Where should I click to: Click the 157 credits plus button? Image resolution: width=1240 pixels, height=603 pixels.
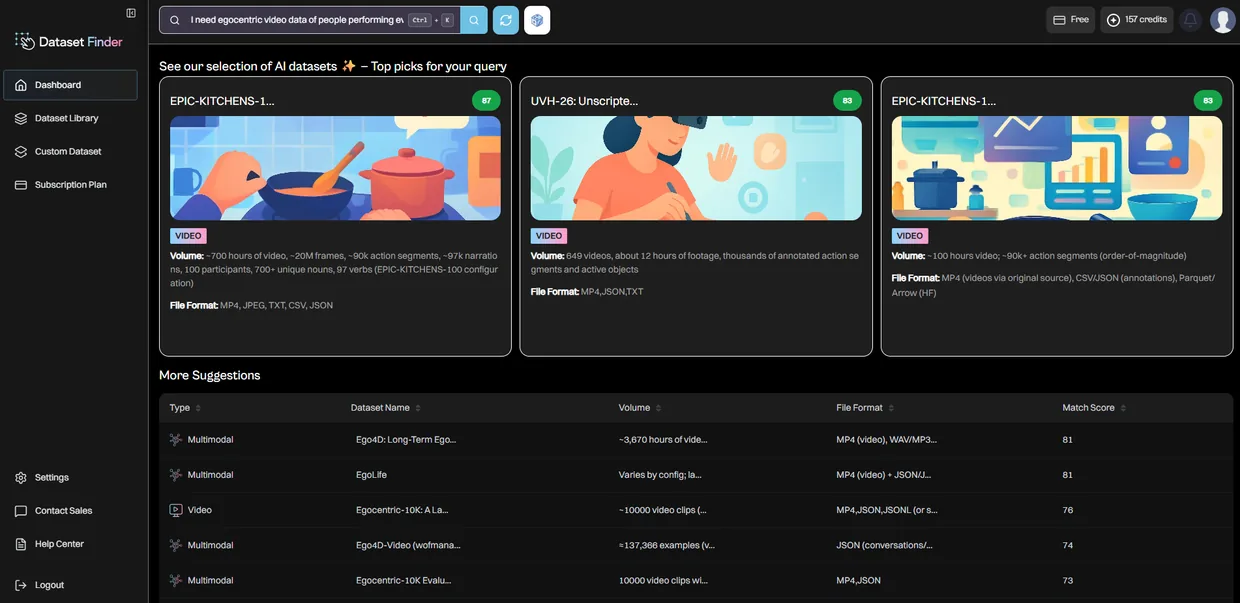[1137, 20]
